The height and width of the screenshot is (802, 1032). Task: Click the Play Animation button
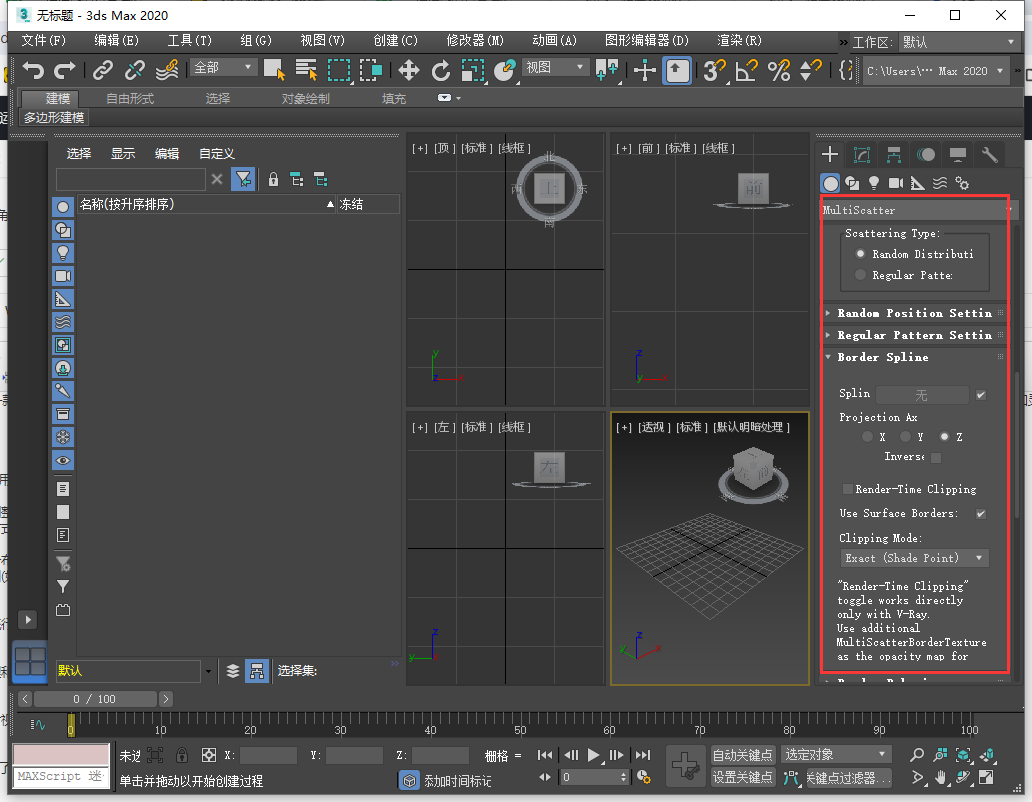593,754
